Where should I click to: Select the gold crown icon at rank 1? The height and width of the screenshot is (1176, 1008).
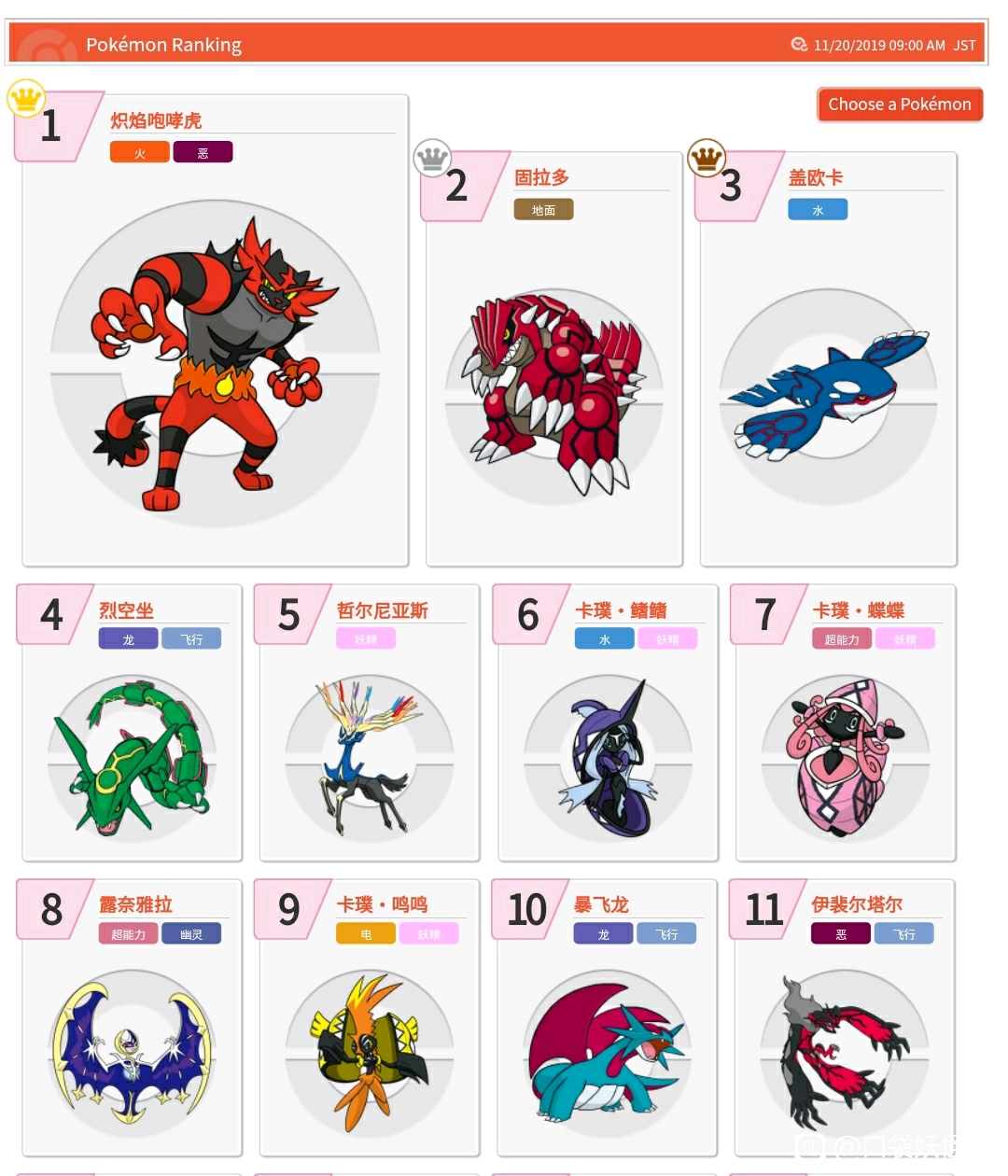26,97
